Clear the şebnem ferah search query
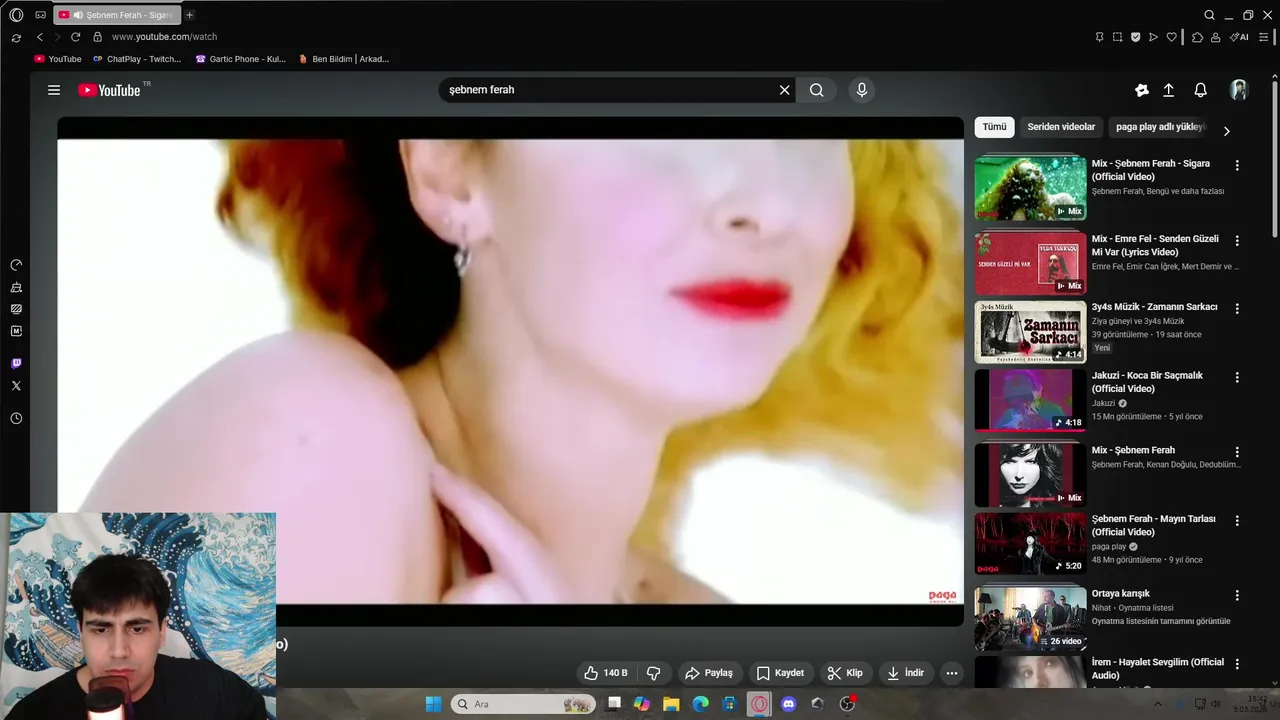 [784, 90]
